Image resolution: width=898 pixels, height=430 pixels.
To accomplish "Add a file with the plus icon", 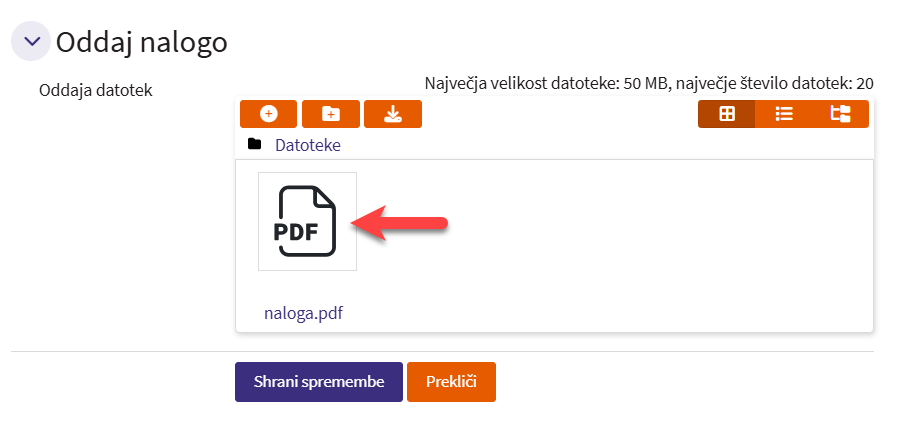I will (x=268, y=114).
